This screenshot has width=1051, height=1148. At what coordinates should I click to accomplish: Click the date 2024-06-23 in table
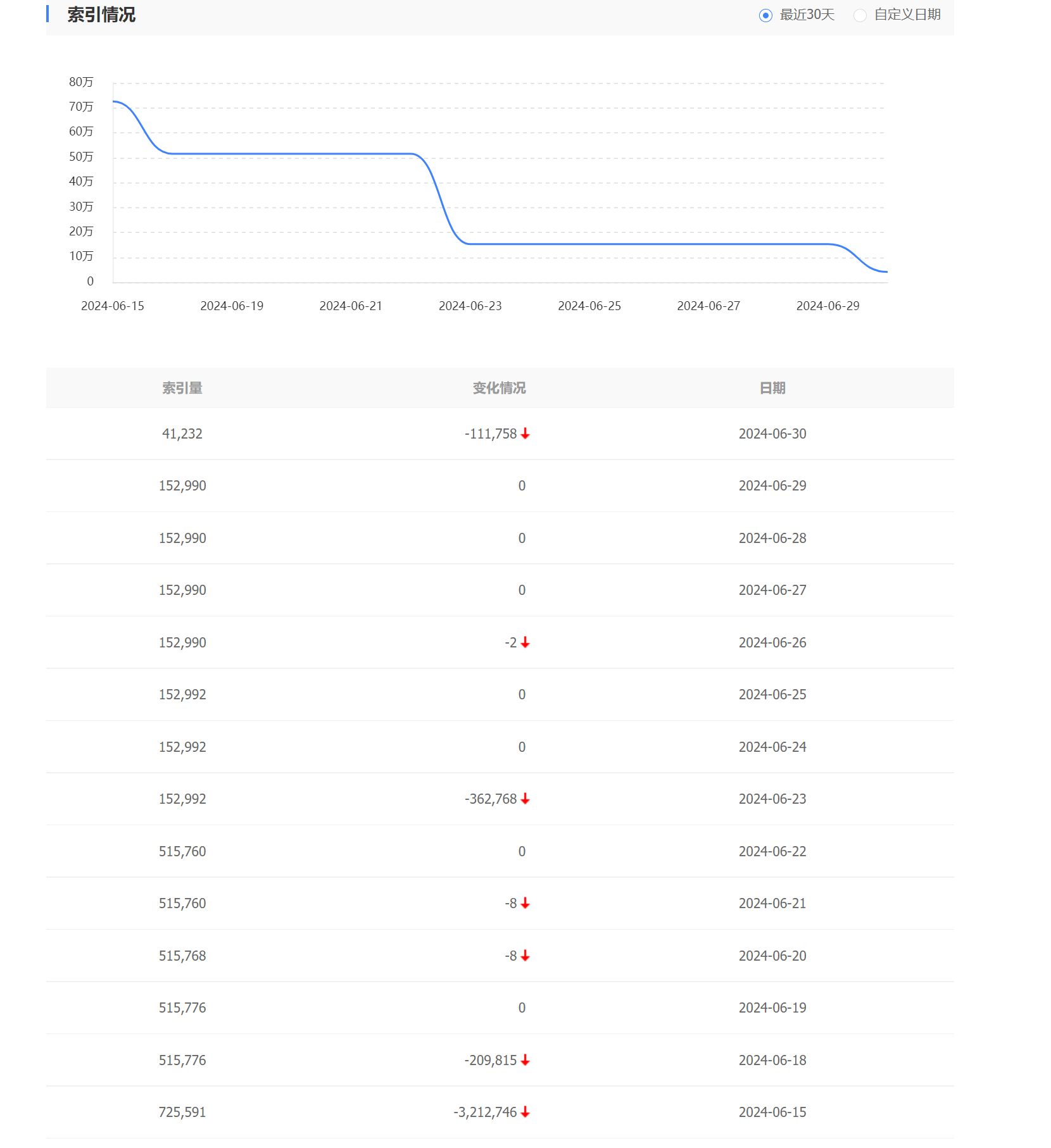tap(772, 799)
